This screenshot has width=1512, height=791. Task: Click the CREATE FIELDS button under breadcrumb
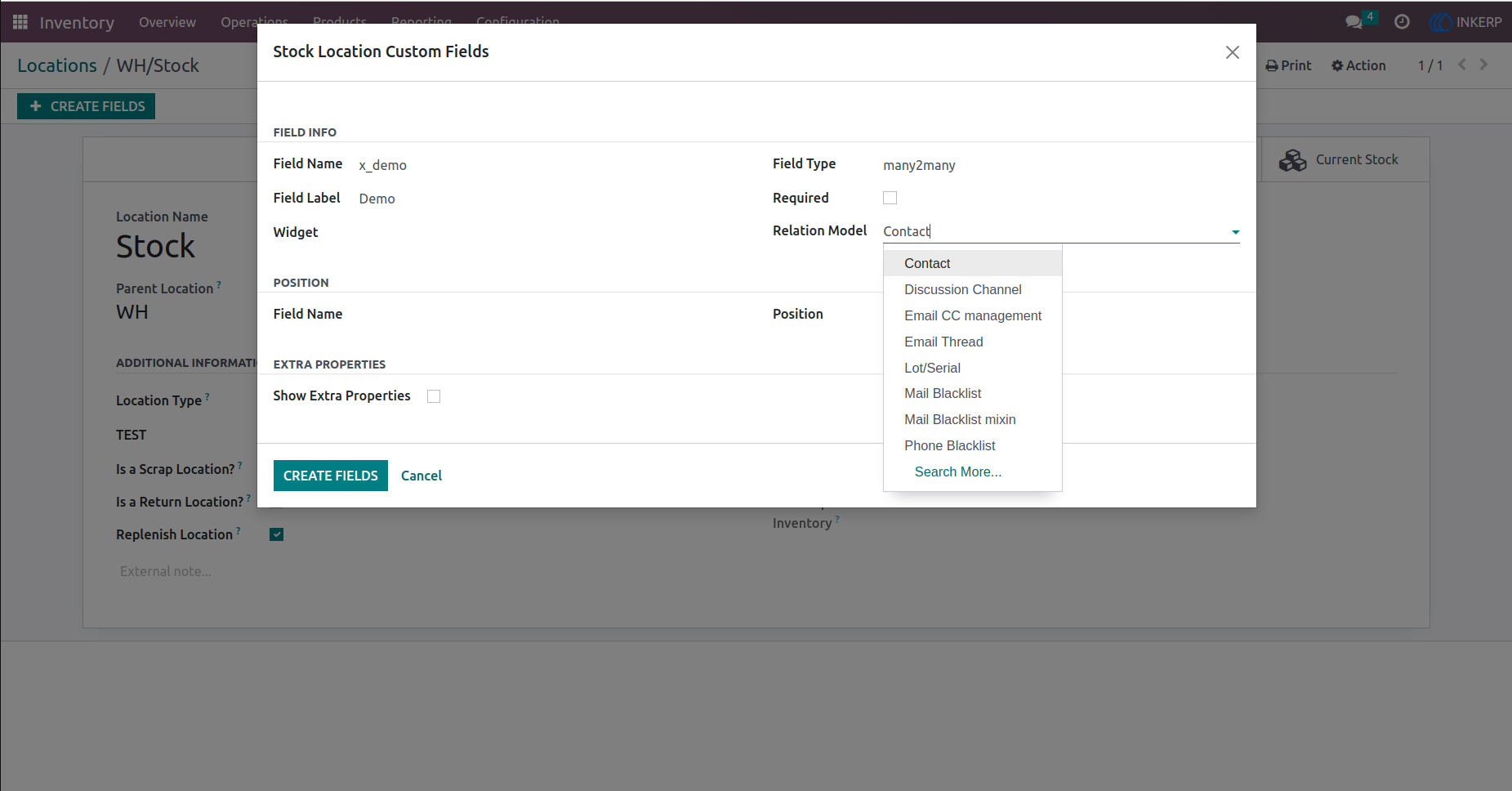click(x=87, y=106)
